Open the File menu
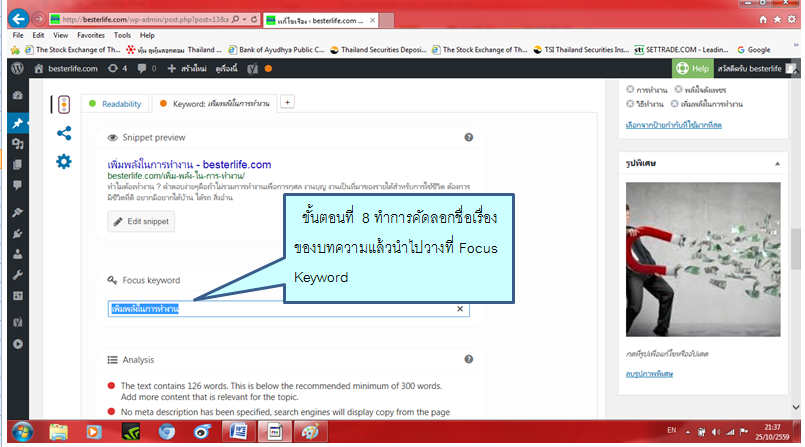 click(18, 35)
